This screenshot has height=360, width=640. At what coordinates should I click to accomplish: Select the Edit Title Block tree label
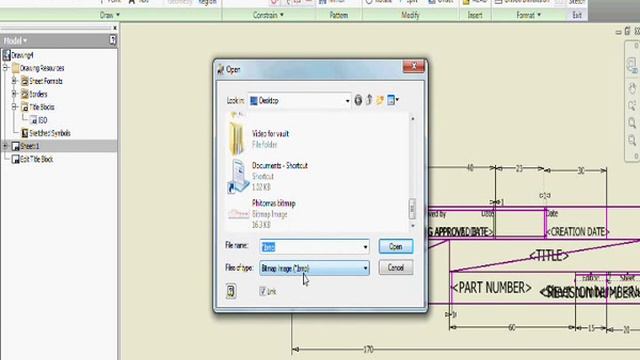coord(37,159)
